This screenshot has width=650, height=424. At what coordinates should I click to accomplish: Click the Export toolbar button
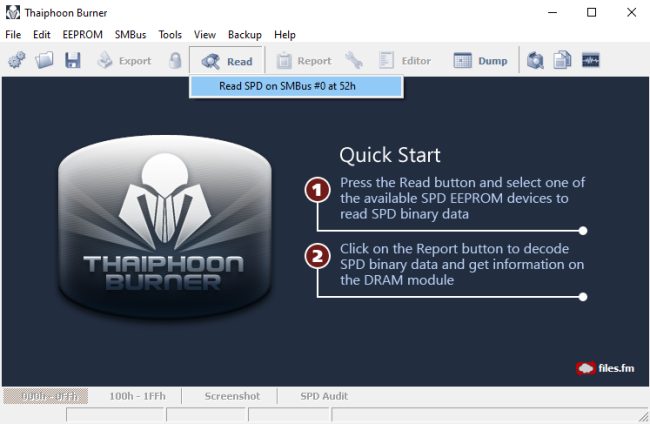(x=124, y=61)
